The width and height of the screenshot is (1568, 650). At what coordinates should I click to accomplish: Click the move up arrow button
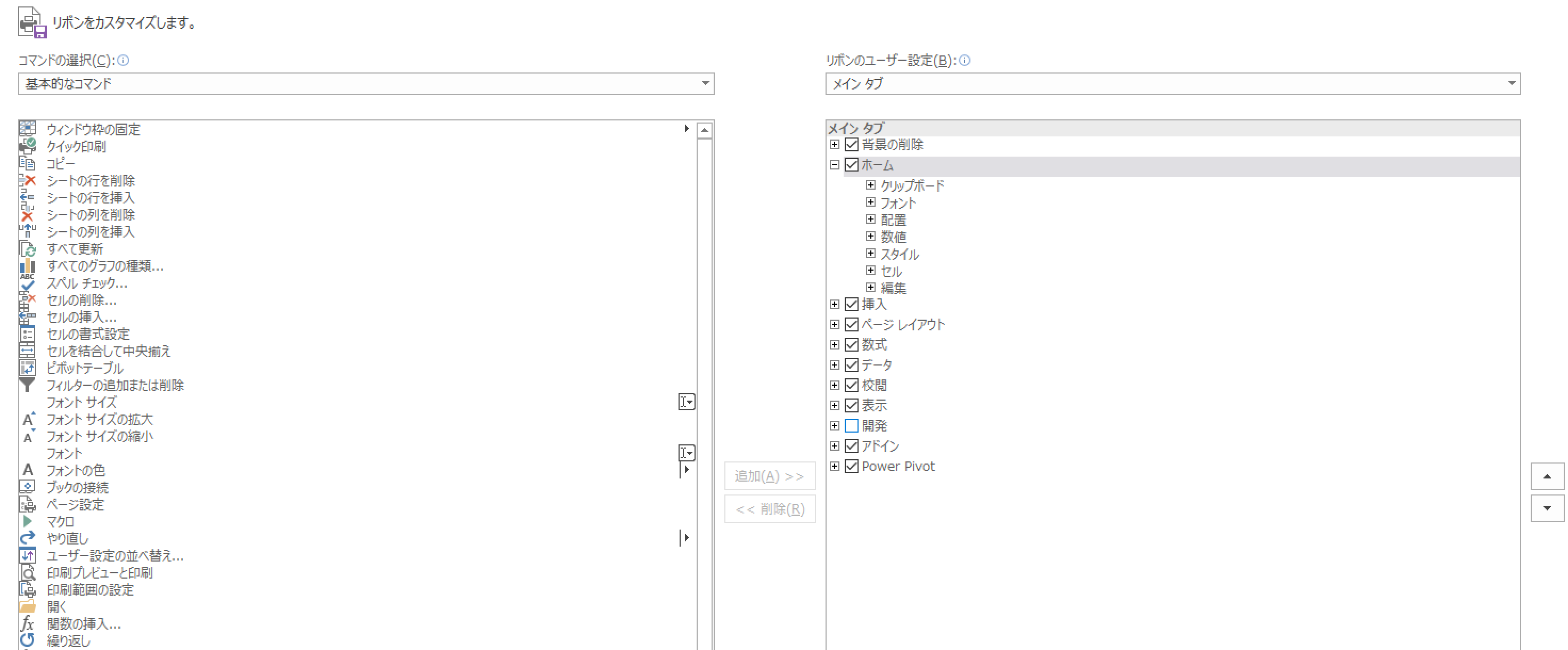click(x=1547, y=476)
